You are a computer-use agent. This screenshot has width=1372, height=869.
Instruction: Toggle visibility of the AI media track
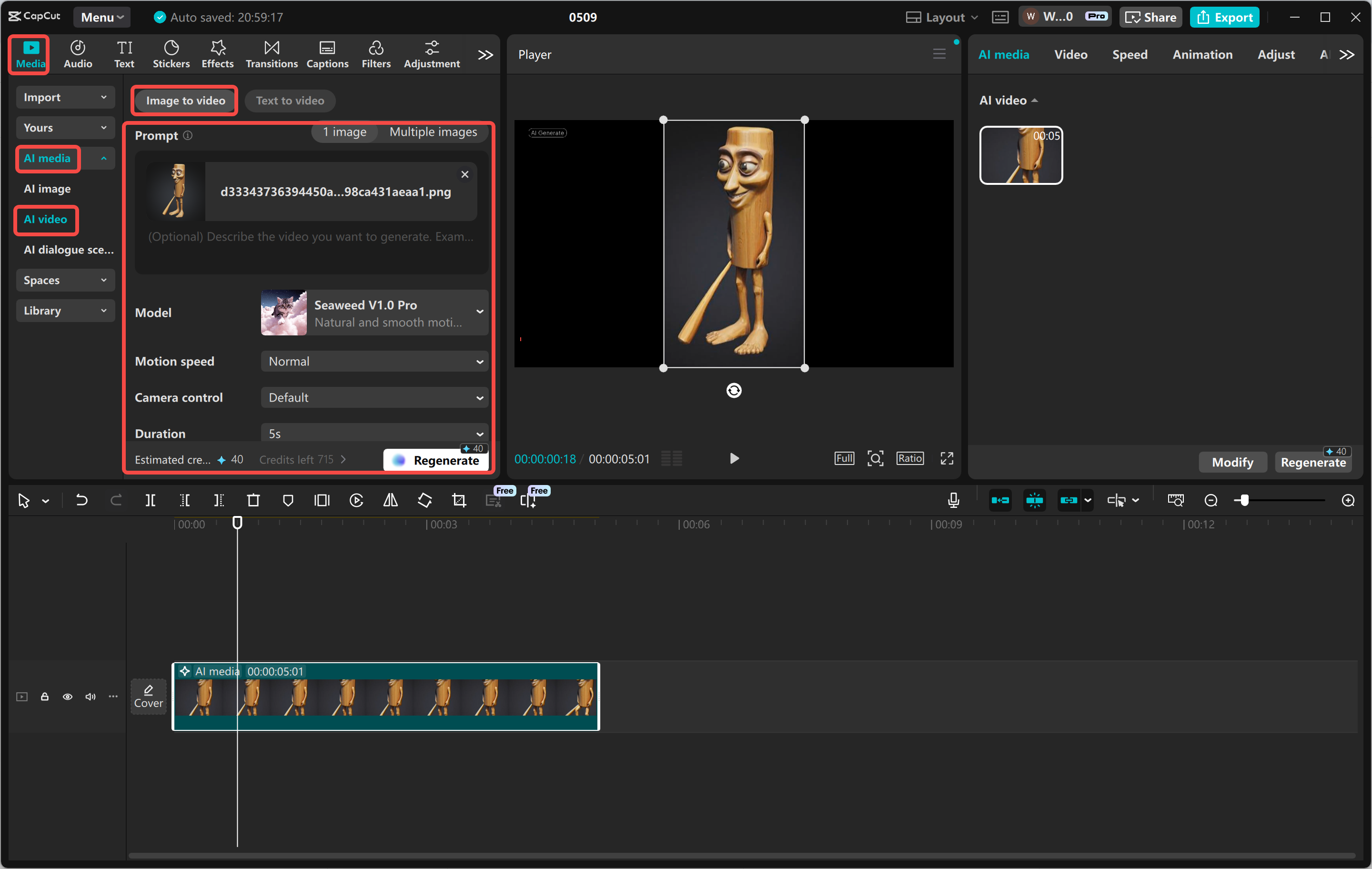click(67, 697)
